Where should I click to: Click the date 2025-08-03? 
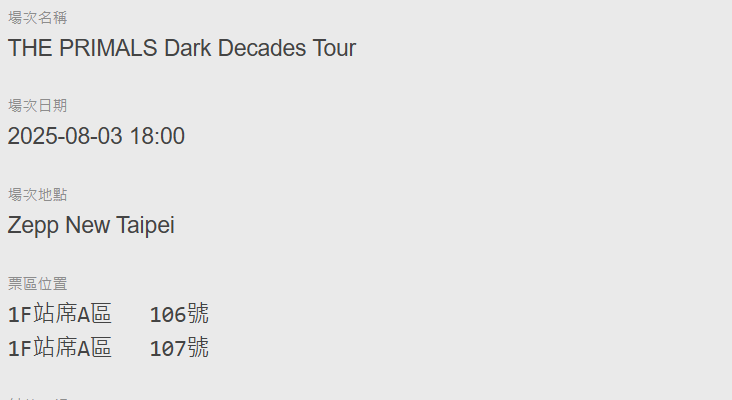click(65, 136)
